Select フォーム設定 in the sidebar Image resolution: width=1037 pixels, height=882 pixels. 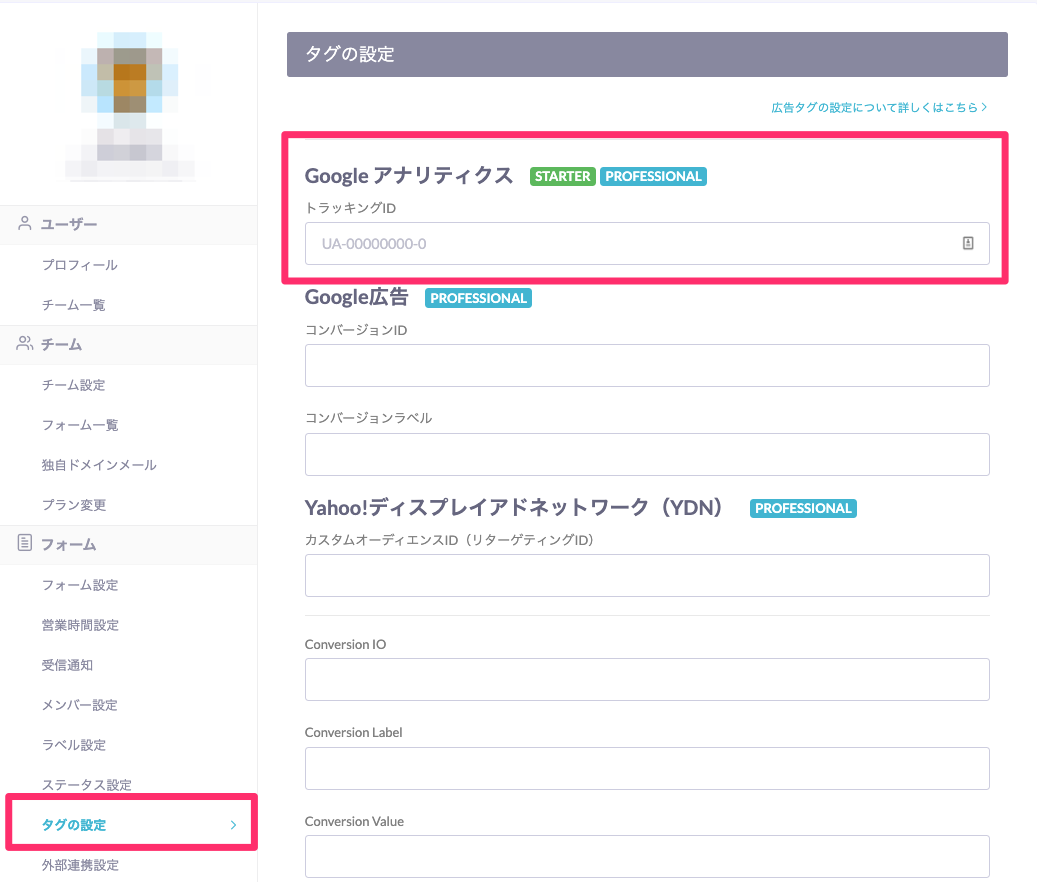(x=80, y=584)
